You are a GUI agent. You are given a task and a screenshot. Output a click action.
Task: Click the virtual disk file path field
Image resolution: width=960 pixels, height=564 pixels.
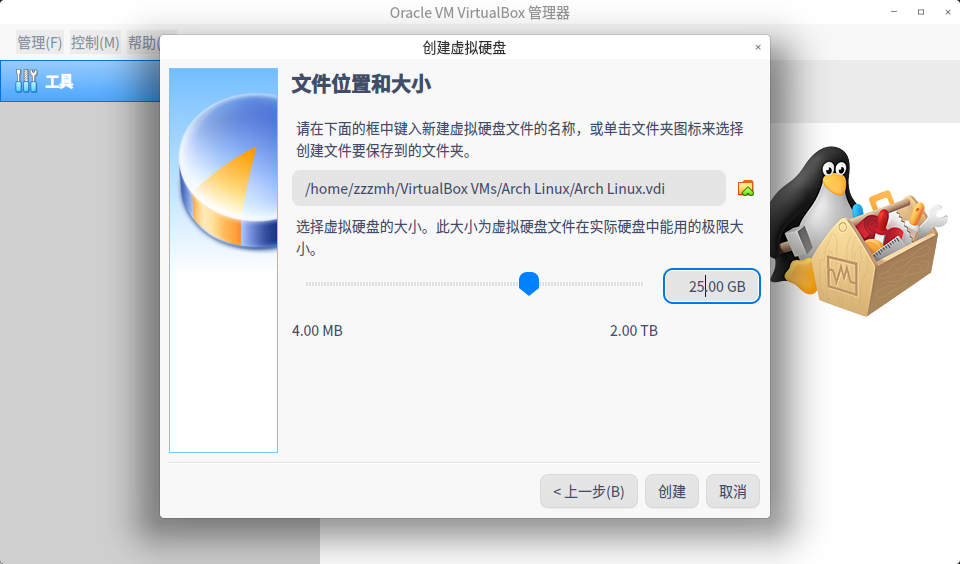pos(509,188)
